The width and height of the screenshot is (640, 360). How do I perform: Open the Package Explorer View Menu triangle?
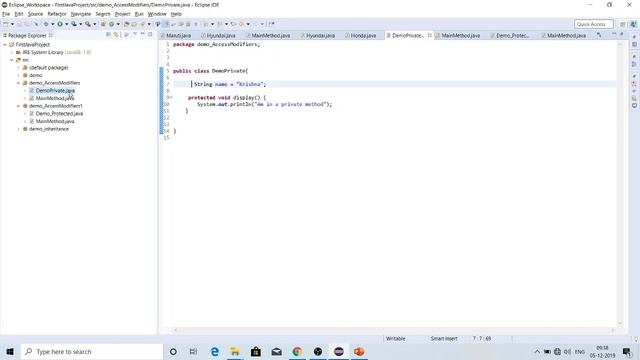135,35
